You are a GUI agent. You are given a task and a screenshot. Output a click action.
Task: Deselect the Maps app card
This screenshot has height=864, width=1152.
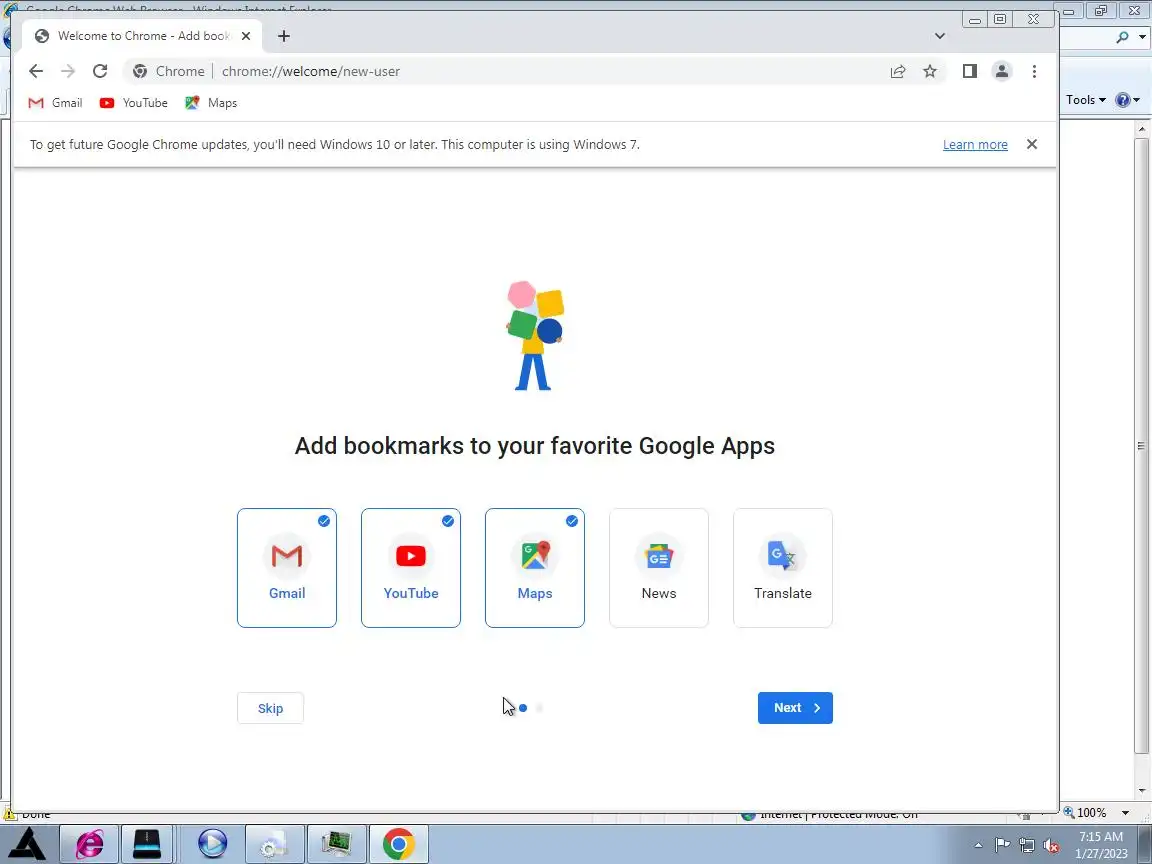coord(535,568)
